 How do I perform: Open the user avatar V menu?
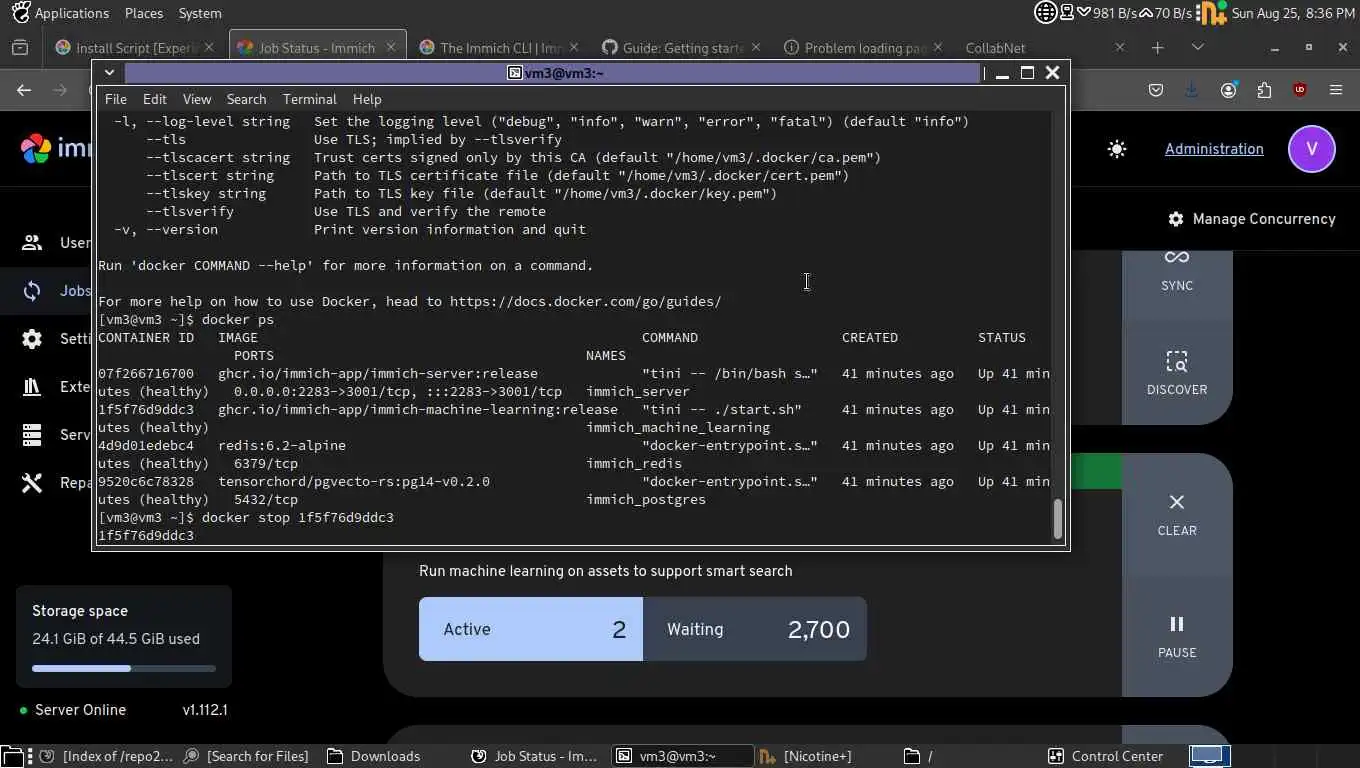click(1312, 149)
